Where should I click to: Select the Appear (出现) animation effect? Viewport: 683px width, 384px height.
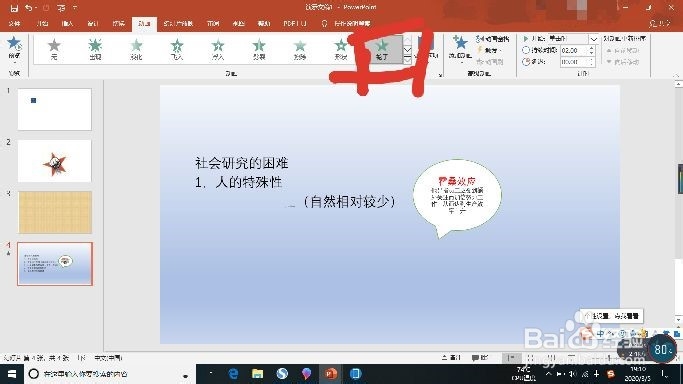click(x=95, y=49)
